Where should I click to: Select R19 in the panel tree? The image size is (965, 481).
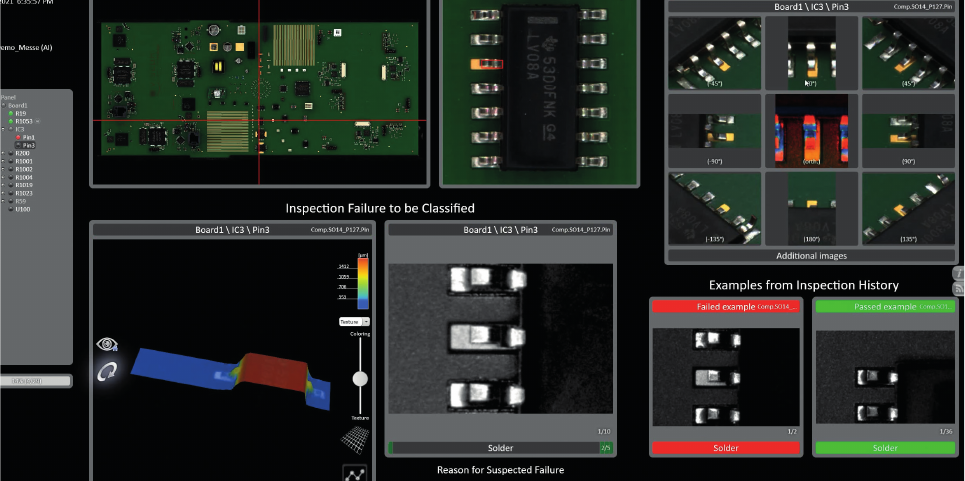[x=21, y=113]
